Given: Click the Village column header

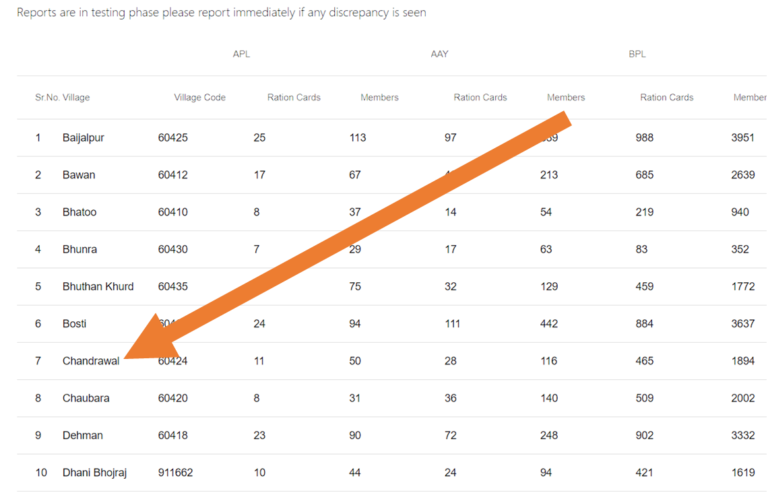Looking at the screenshot, I should pyautogui.click(x=76, y=97).
